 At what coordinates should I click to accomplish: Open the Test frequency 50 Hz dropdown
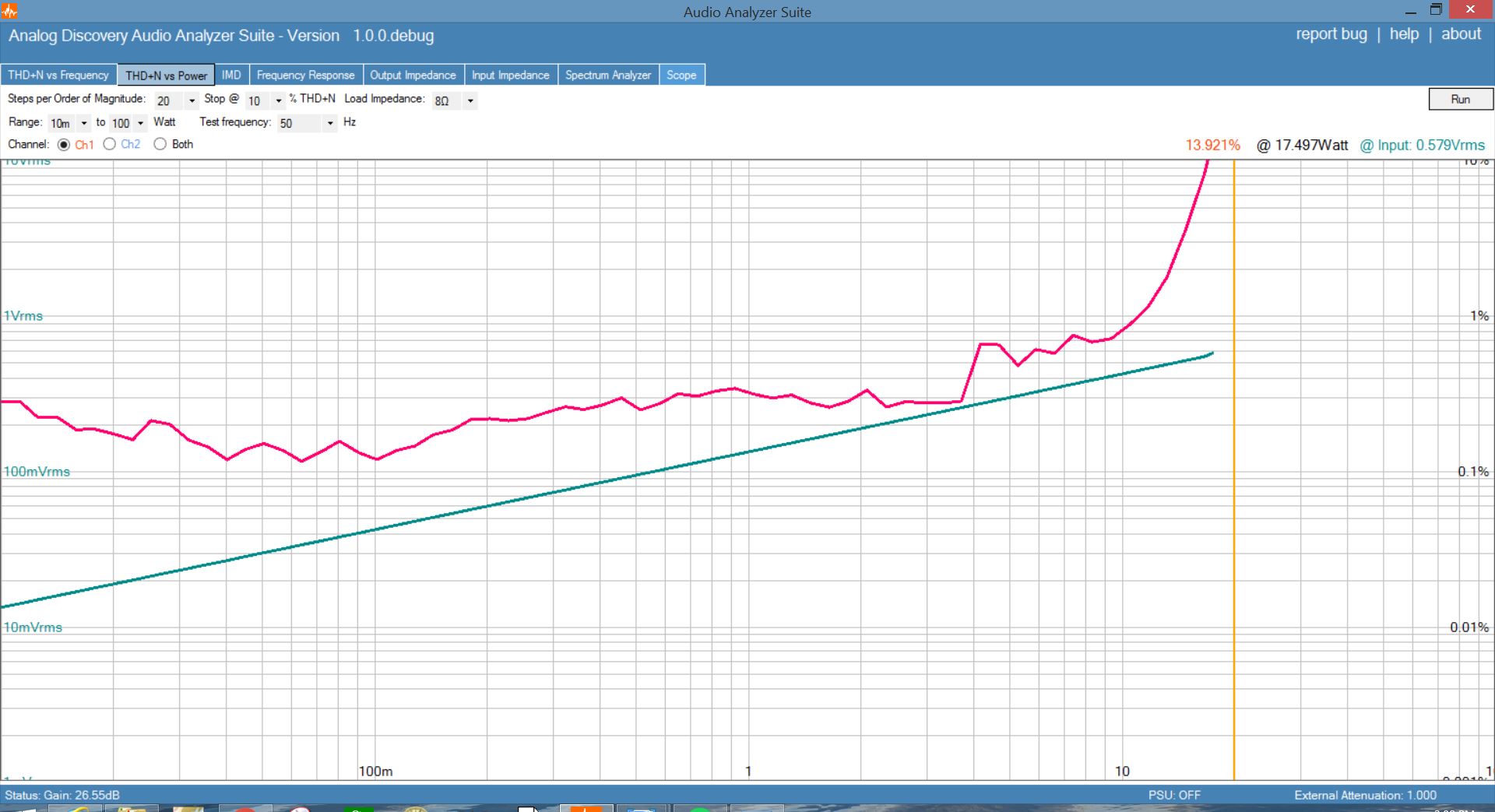point(330,123)
